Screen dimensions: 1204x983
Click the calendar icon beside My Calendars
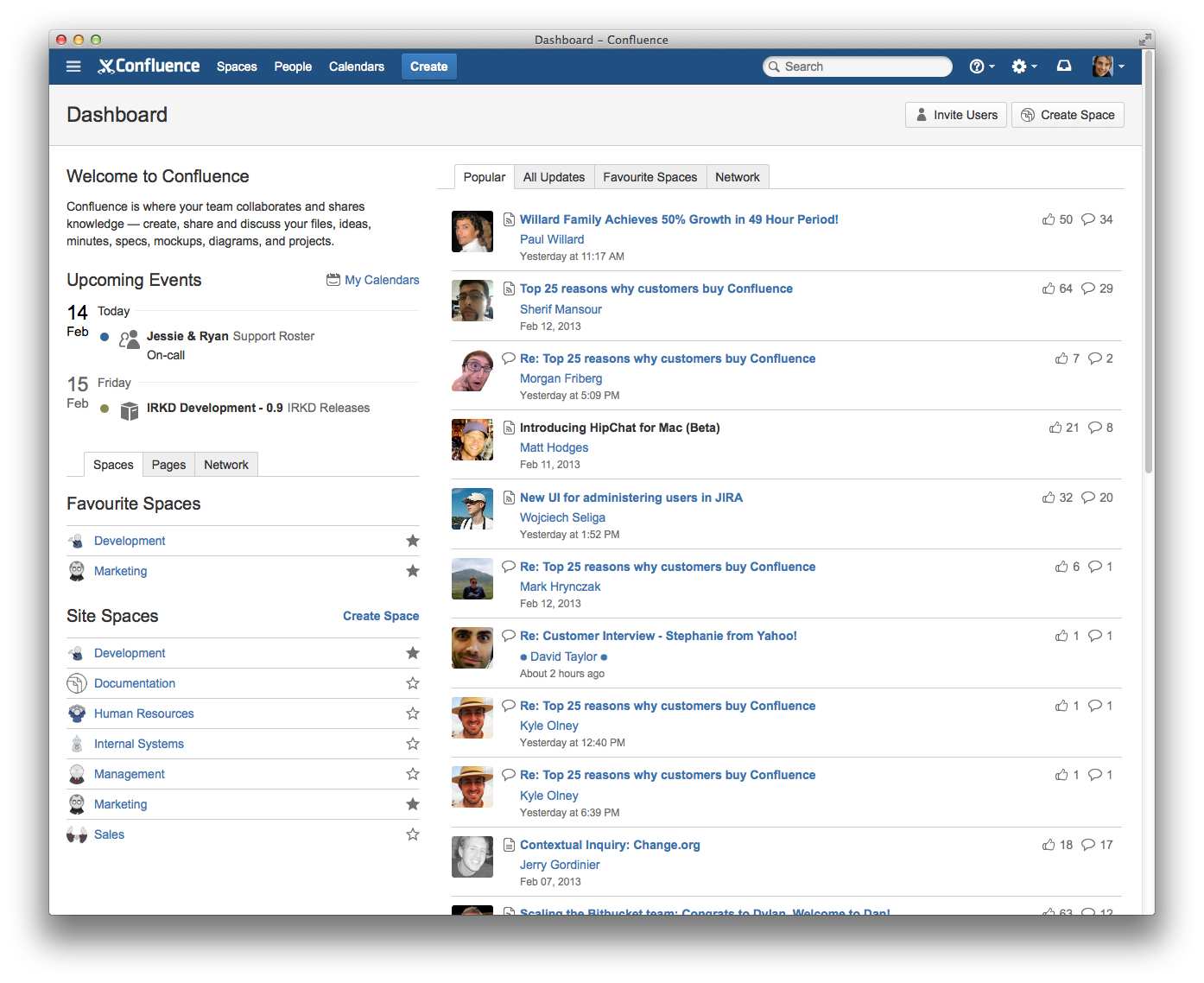tap(333, 280)
